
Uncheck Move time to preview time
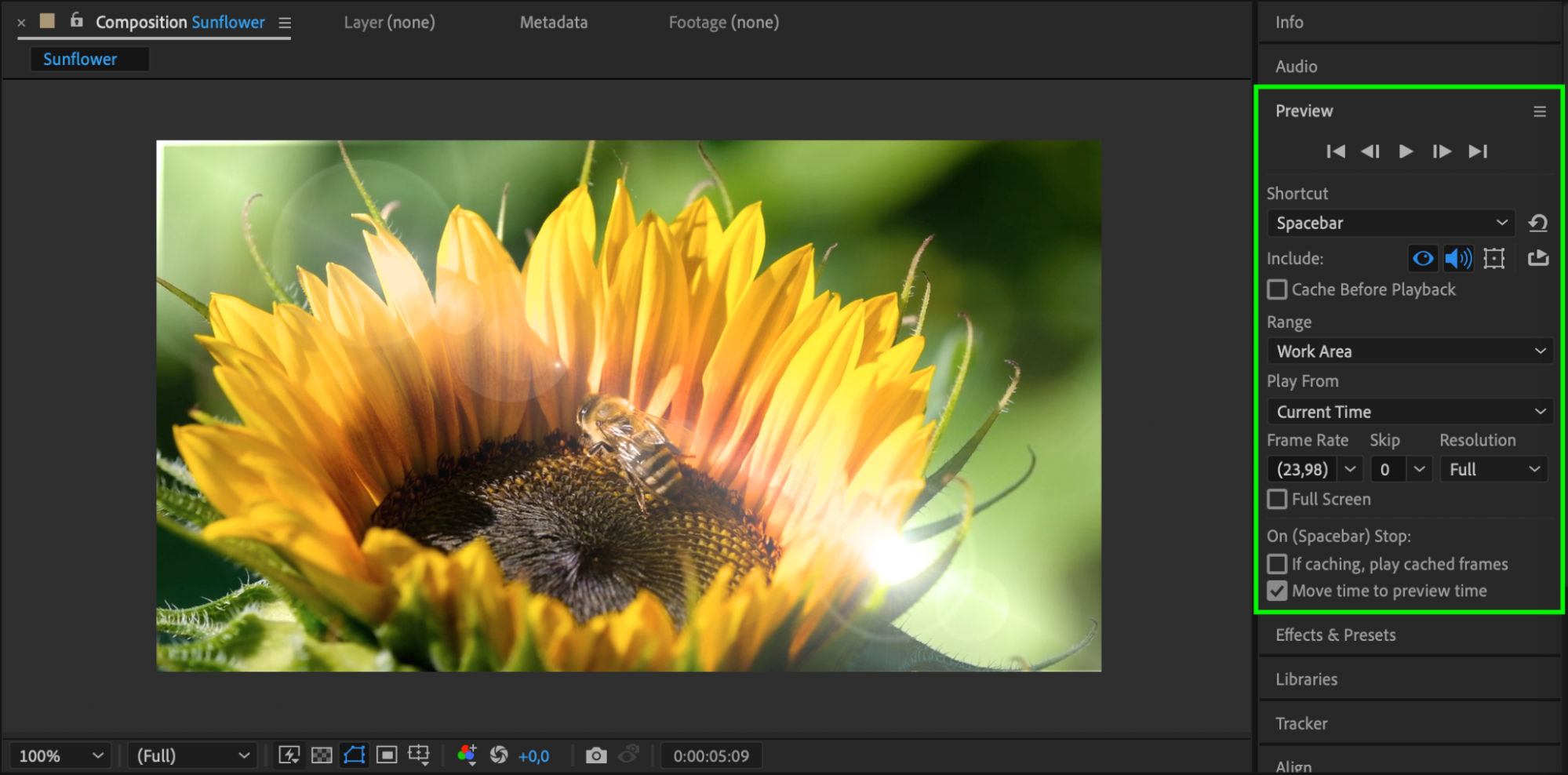click(1278, 591)
